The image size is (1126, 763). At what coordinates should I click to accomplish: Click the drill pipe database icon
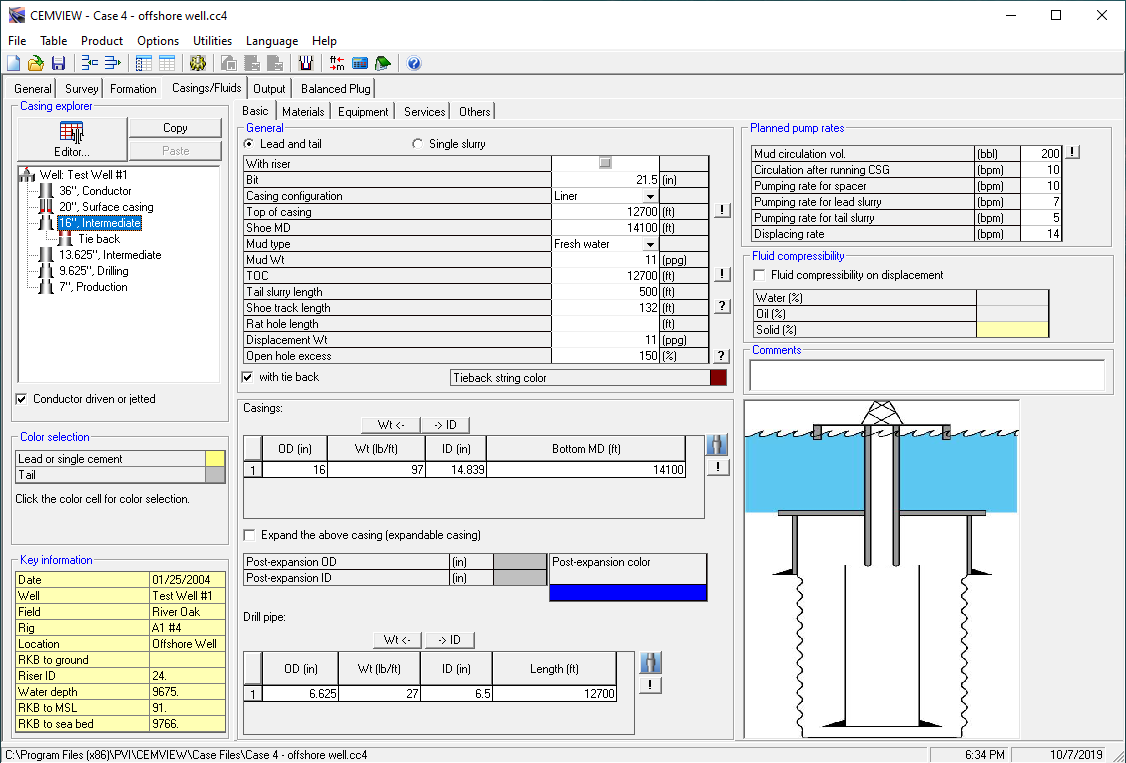pos(650,662)
